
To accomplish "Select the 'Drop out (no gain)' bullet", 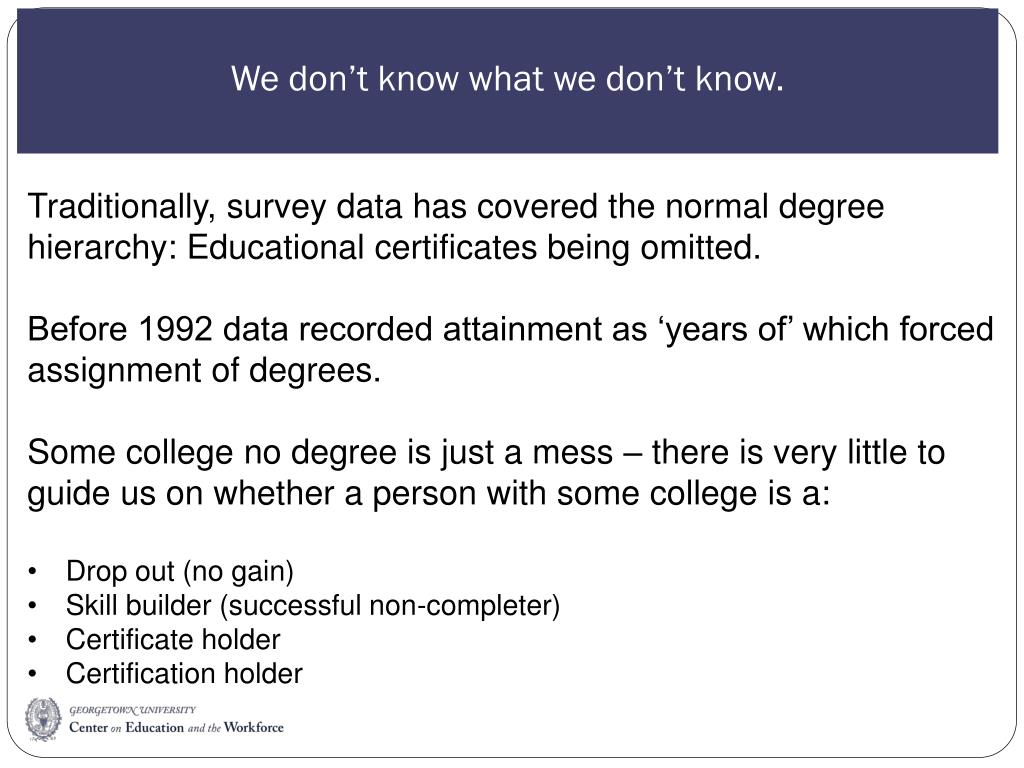I will (180, 571).
